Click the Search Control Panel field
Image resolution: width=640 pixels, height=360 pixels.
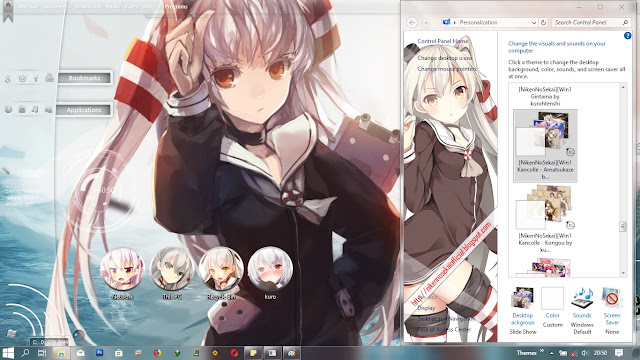click(x=590, y=22)
